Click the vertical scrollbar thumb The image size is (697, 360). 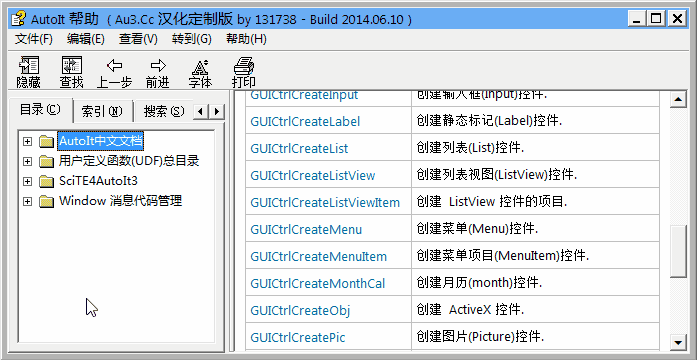tap(678, 252)
